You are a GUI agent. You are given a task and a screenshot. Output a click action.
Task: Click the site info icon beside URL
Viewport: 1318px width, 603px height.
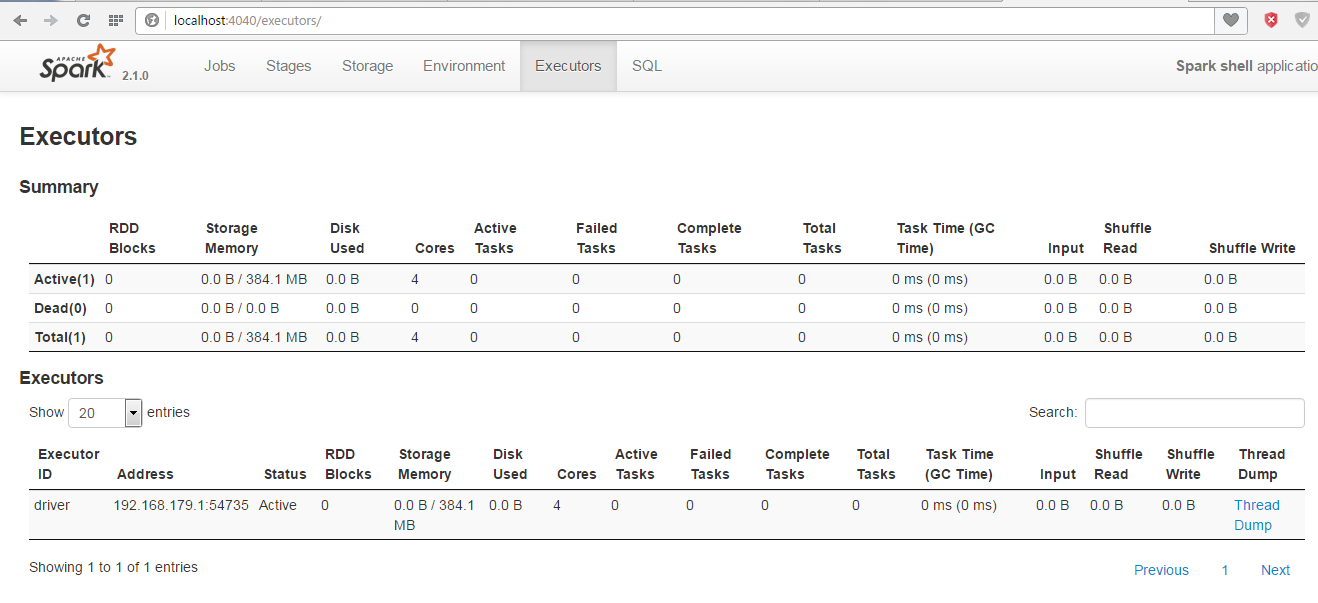(153, 20)
